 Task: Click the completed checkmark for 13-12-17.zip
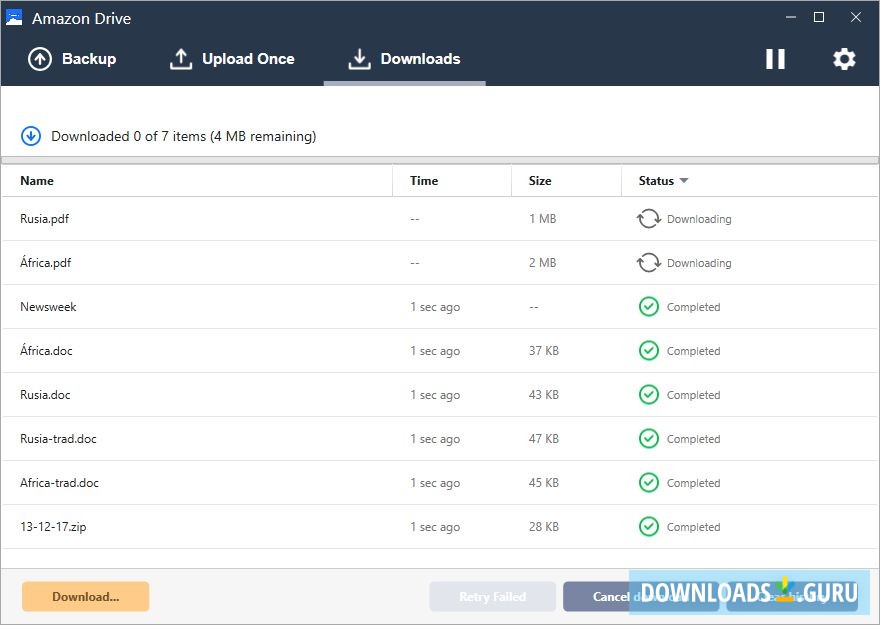pyautogui.click(x=649, y=527)
